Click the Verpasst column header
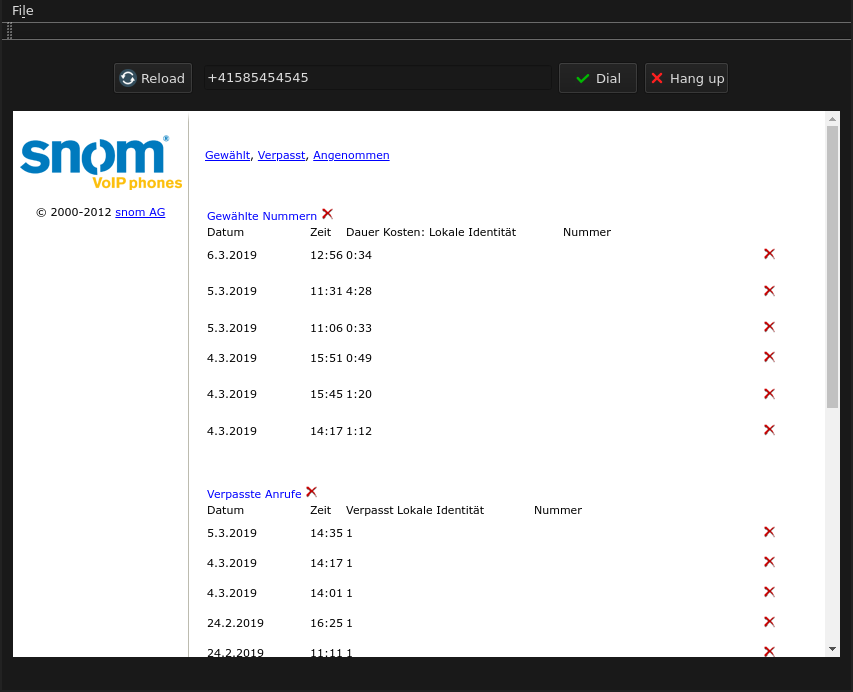853x692 pixels. tap(369, 510)
